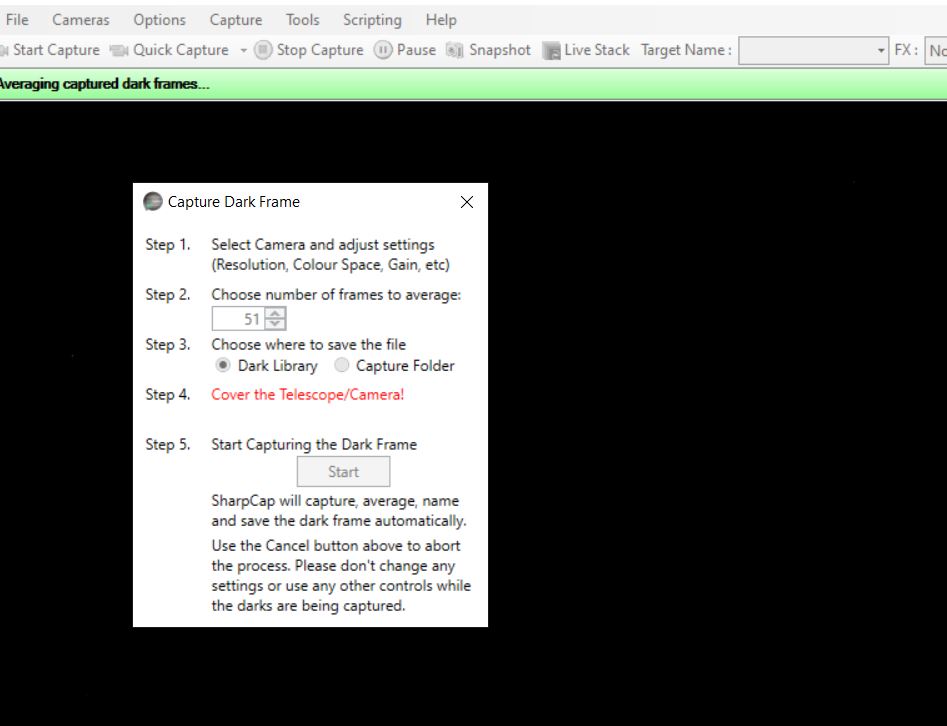Image resolution: width=947 pixels, height=726 pixels.
Task: Click 'Start Capturing the Dark Frame' text
Action: point(314,445)
